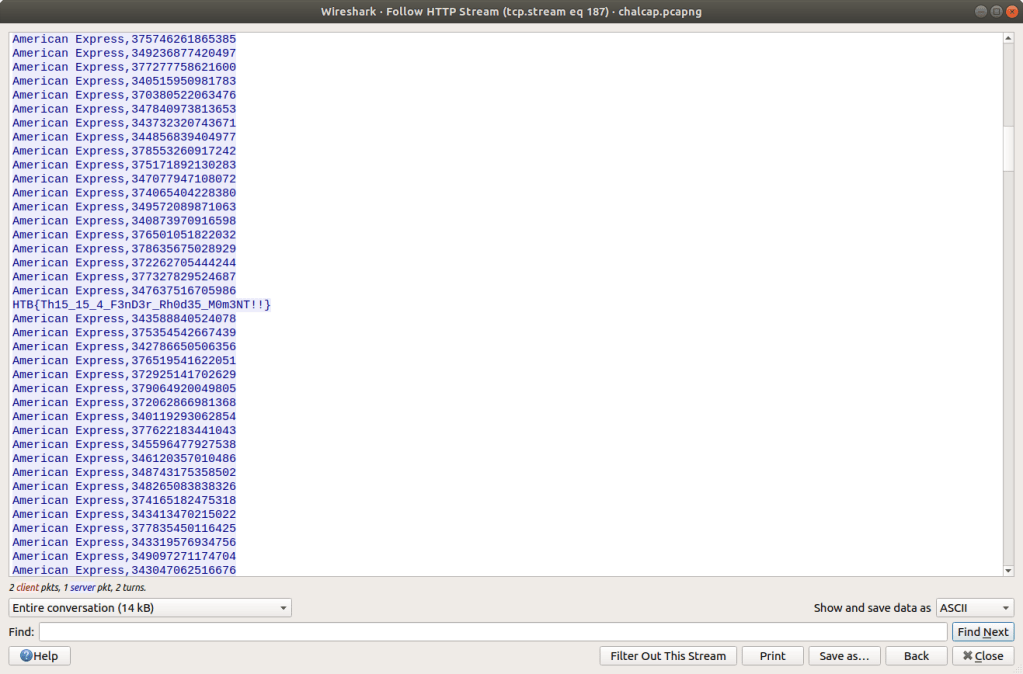This screenshot has width=1023, height=674.
Task: Click line American Express,372262705444244
Action: pos(124,263)
